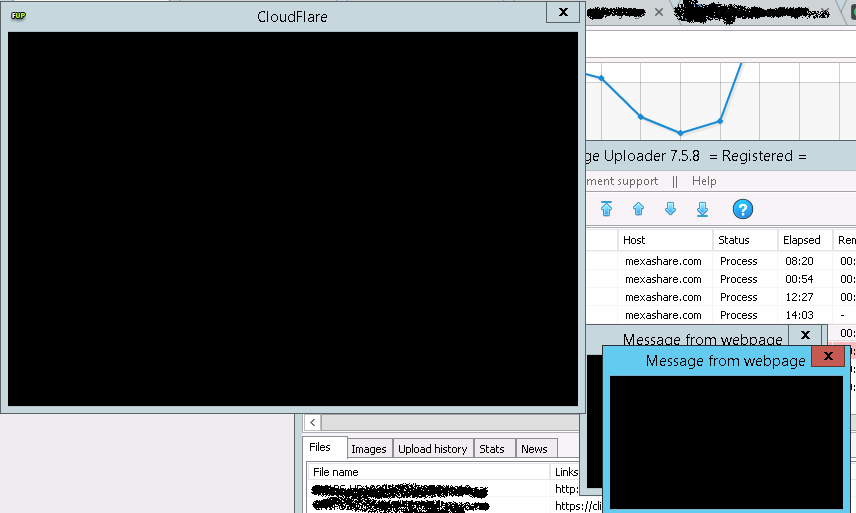Click the Process status in the 08:20 row
856x513 pixels.
point(738,261)
